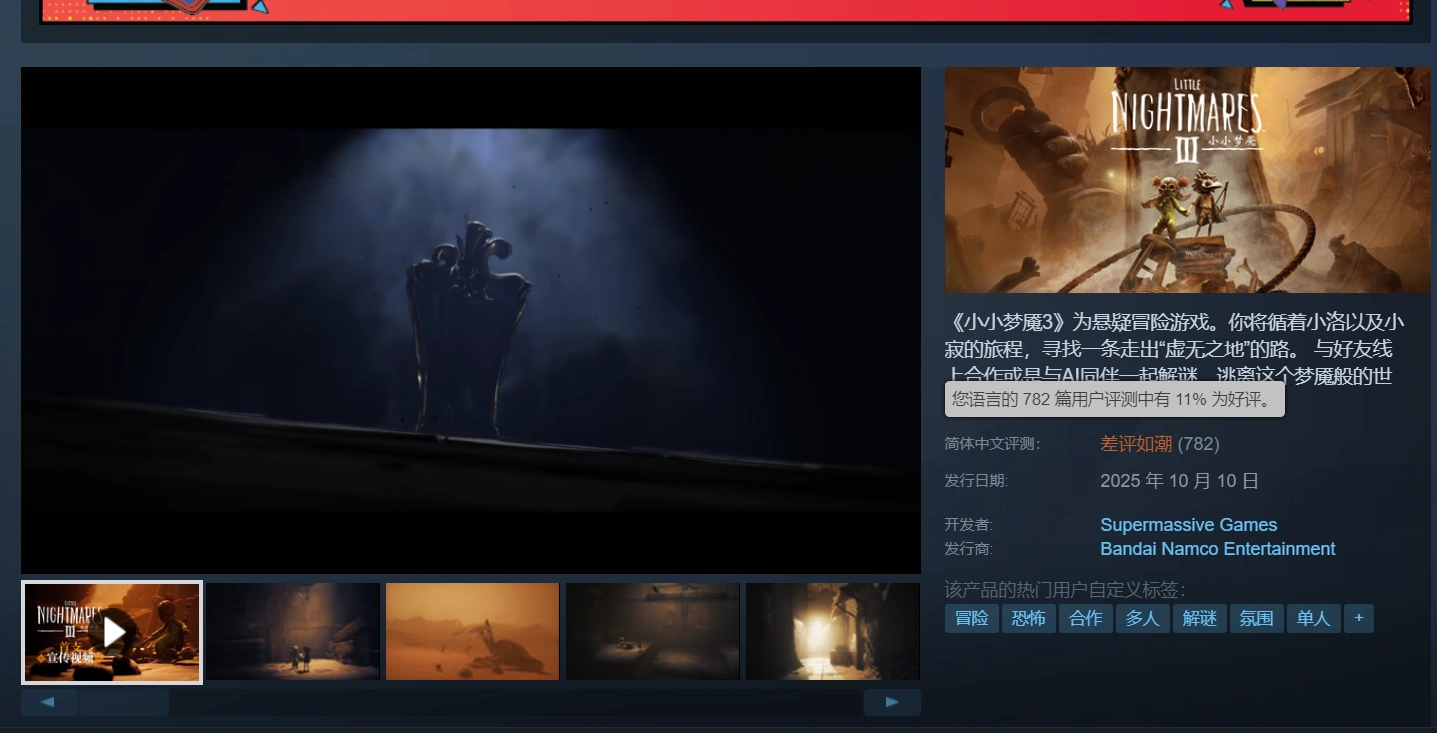Select the 多人 tag

click(x=1142, y=619)
